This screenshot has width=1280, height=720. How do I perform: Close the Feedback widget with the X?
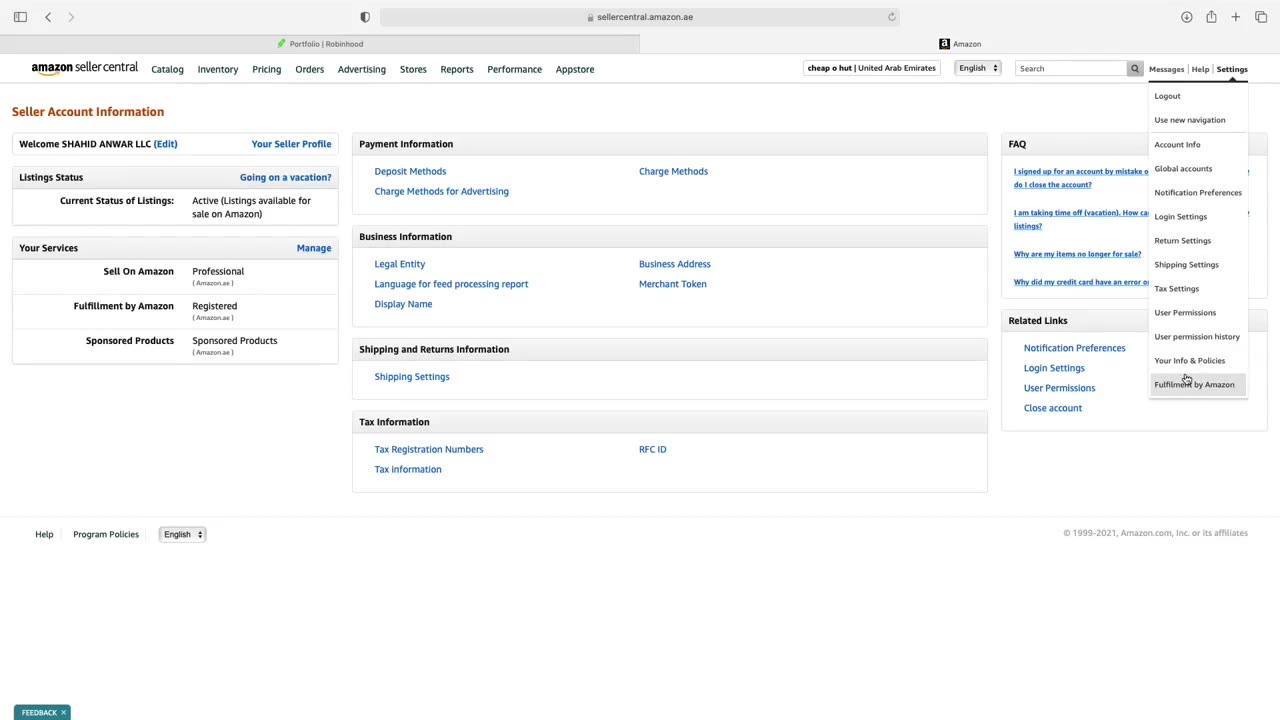pyautogui.click(x=63, y=713)
